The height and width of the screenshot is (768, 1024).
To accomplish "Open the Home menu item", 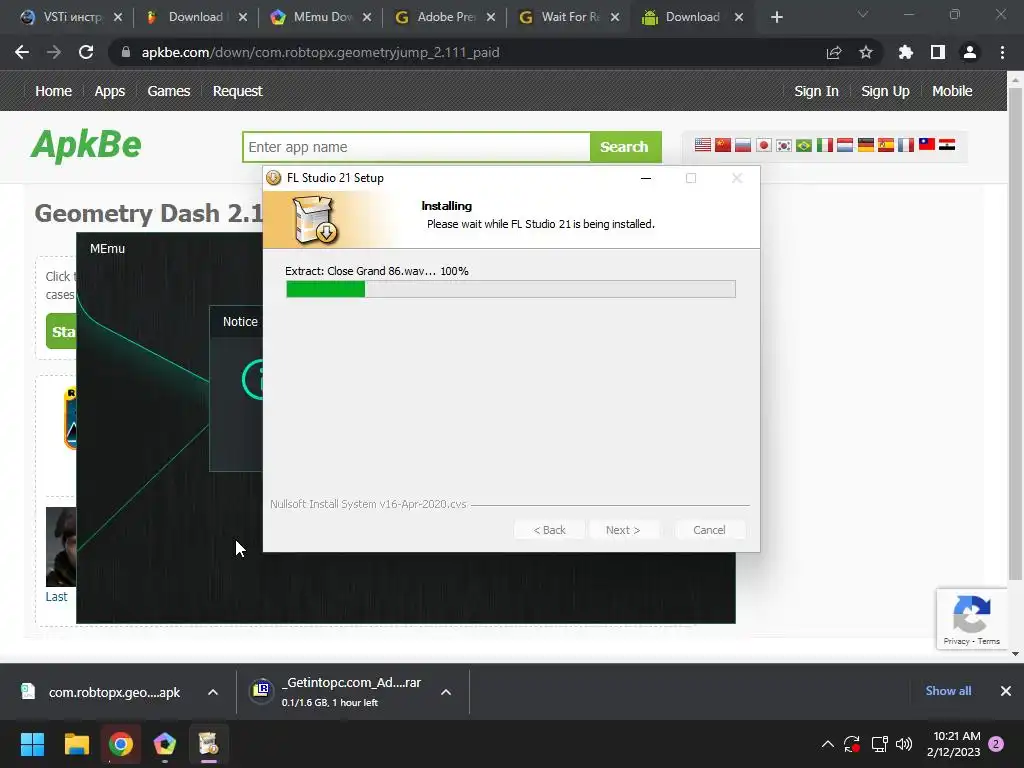I will coord(54,91).
